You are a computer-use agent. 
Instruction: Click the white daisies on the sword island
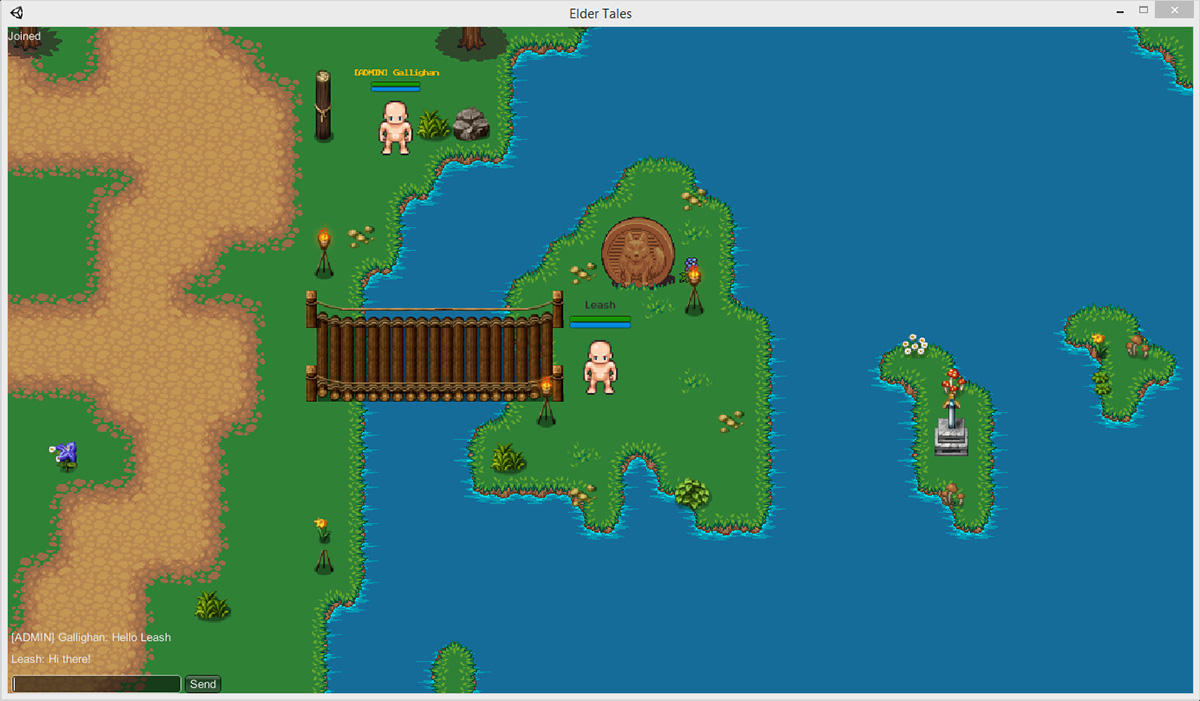[914, 345]
